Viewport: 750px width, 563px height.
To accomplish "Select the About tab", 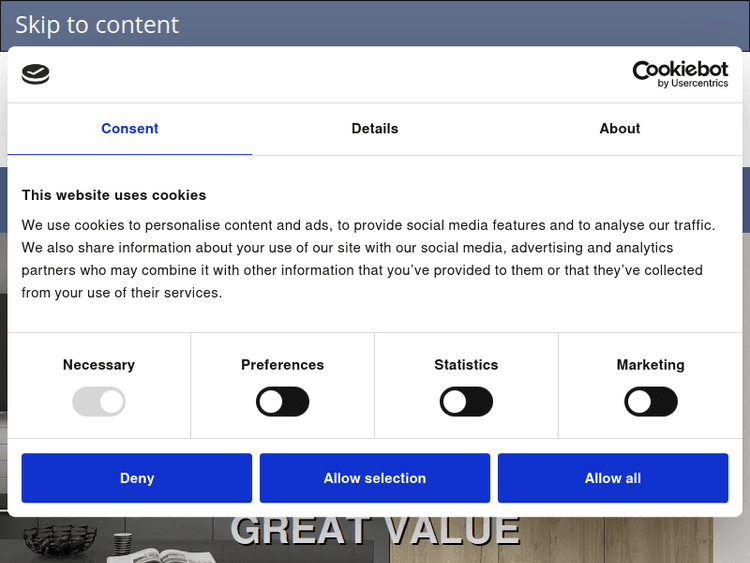I will pos(620,129).
